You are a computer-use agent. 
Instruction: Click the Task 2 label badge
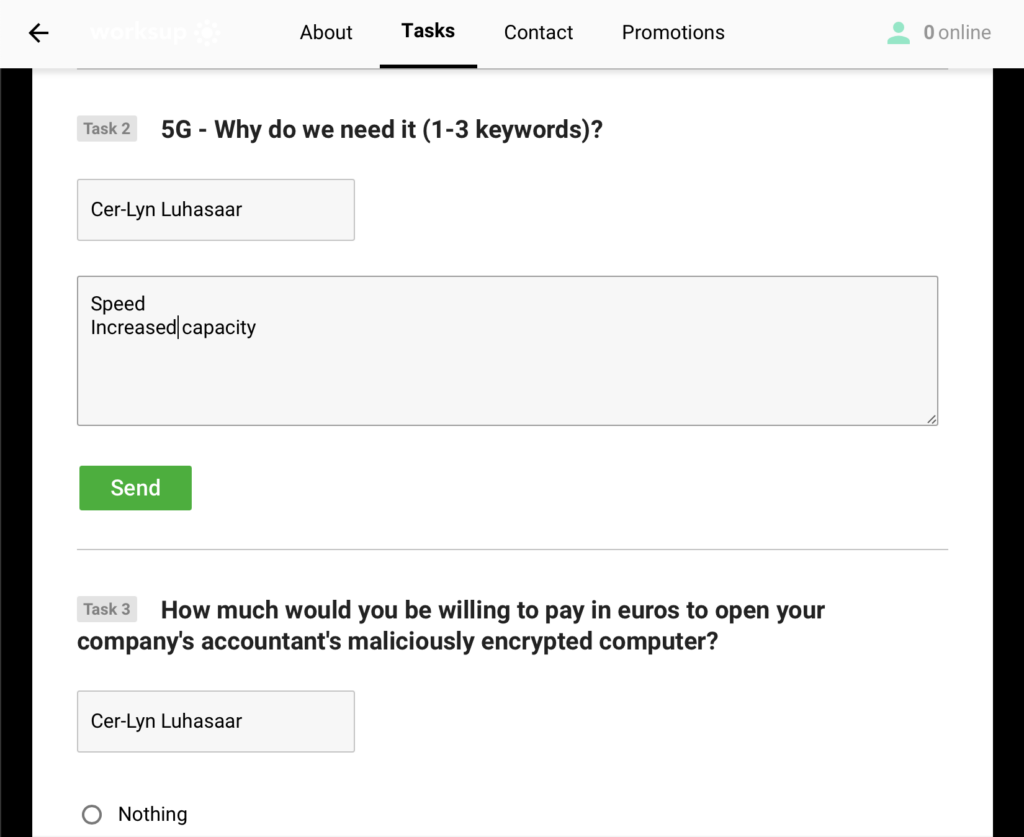(x=107, y=129)
